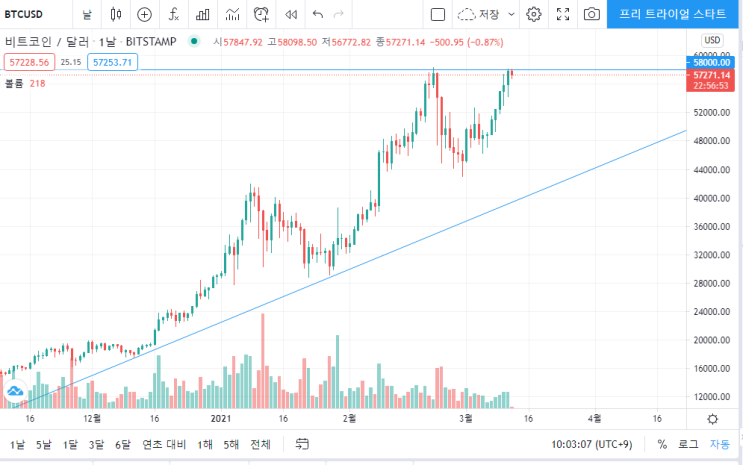Click the clock 10:03:07 (UTC+9) timezone
The image size is (743, 465).
click(591, 445)
